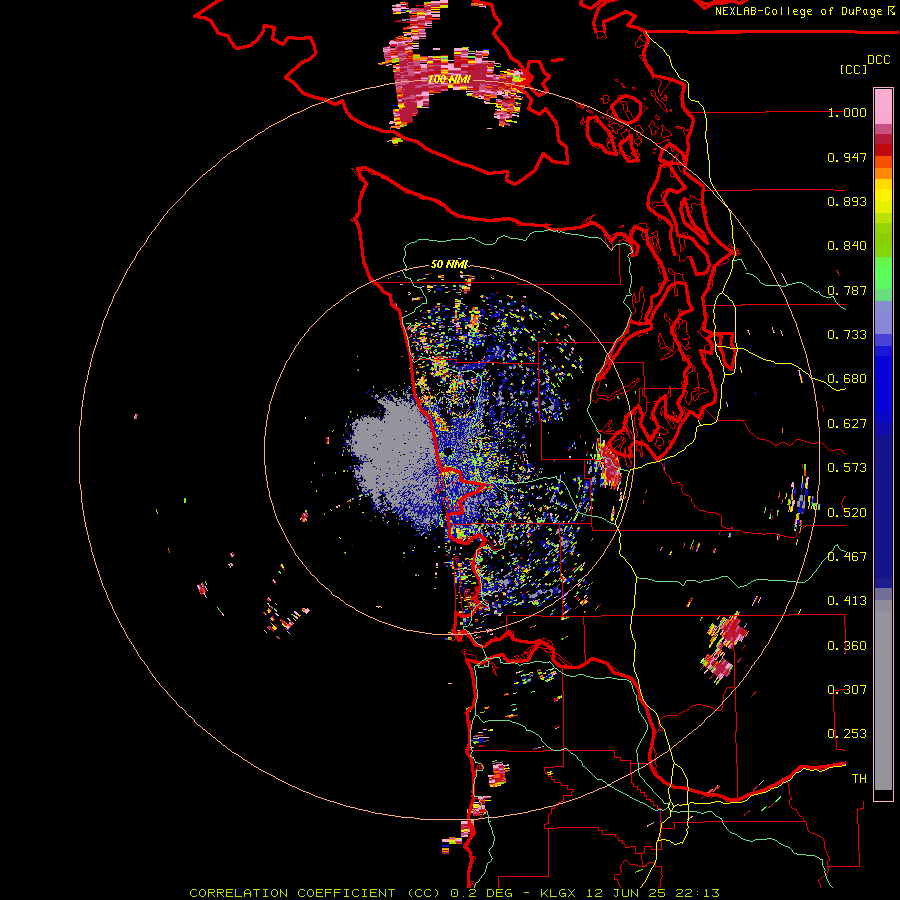Select the 0.253 color scale value
The width and height of the screenshot is (900, 900).
847,734
